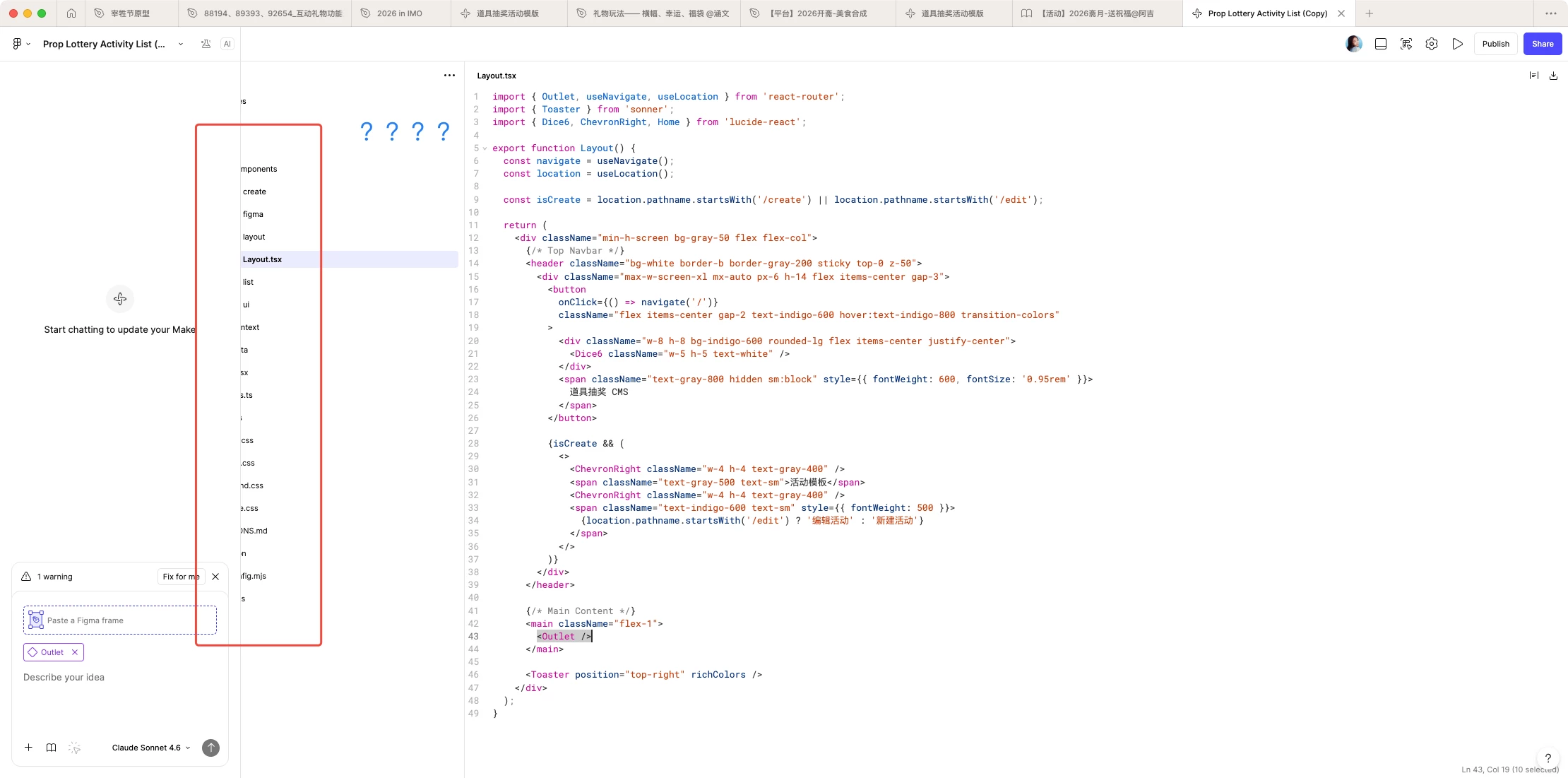Image resolution: width=1568 pixels, height=778 pixels.
Task: Select the Layout.tsx file in the file tree
Action: tap(263, 259)
